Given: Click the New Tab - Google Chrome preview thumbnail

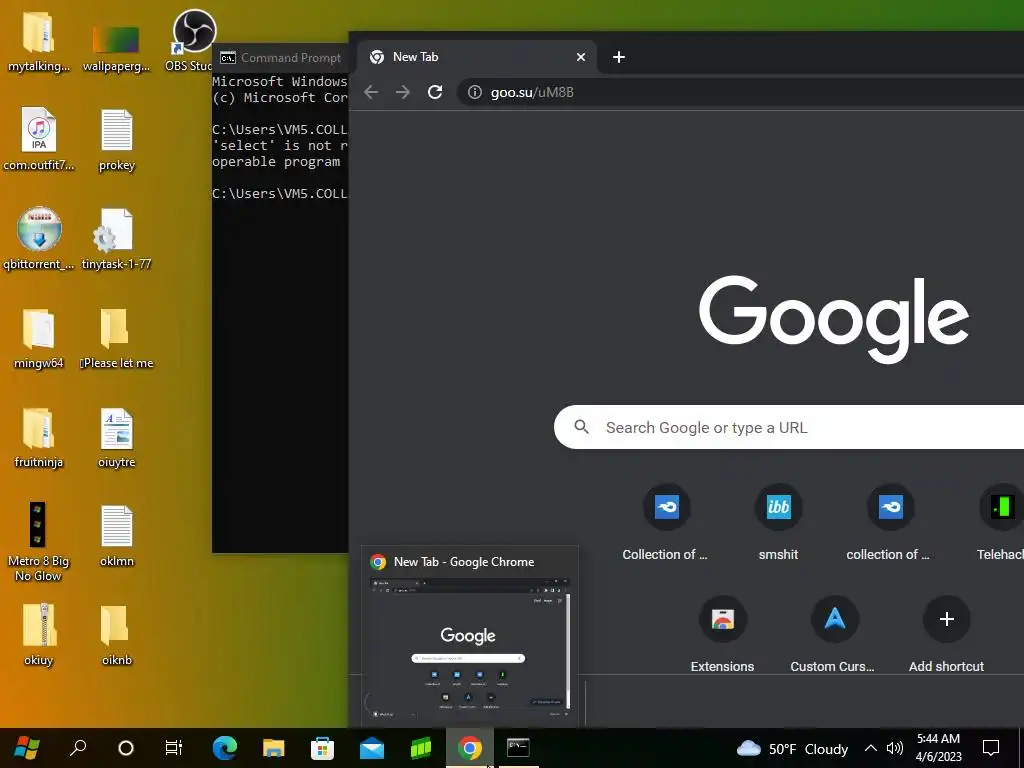Looking at the screenshot, I should click(x=469, y=636).
